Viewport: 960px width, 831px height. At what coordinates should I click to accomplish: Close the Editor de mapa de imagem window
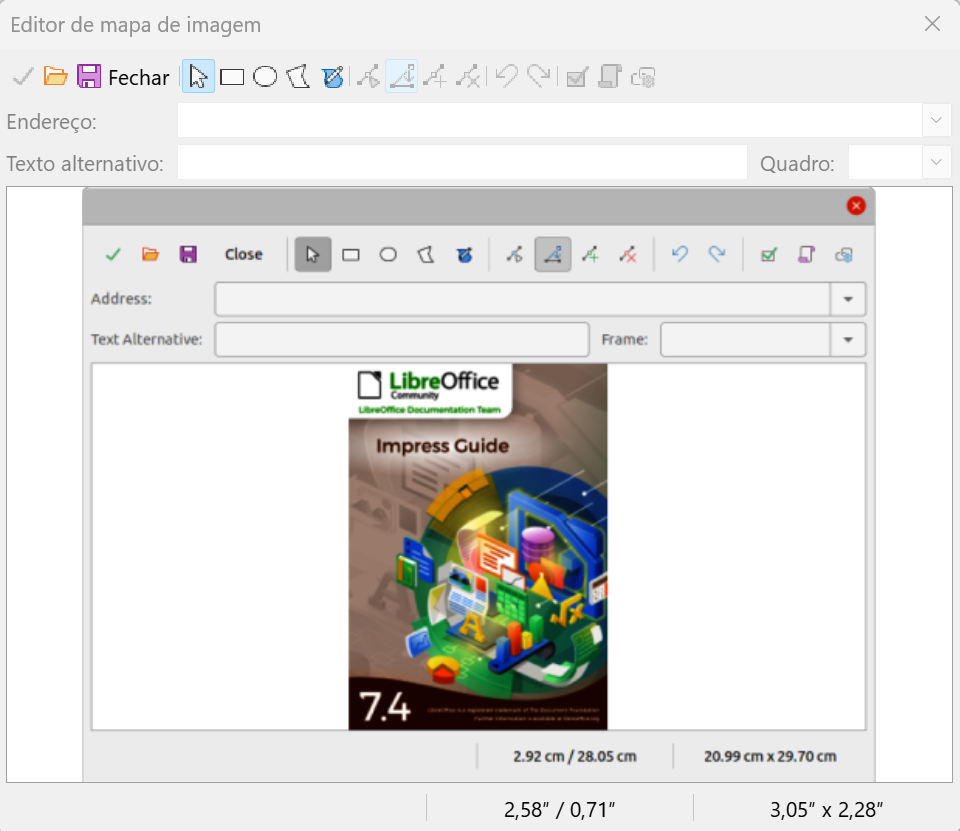[x=932, y=24]
